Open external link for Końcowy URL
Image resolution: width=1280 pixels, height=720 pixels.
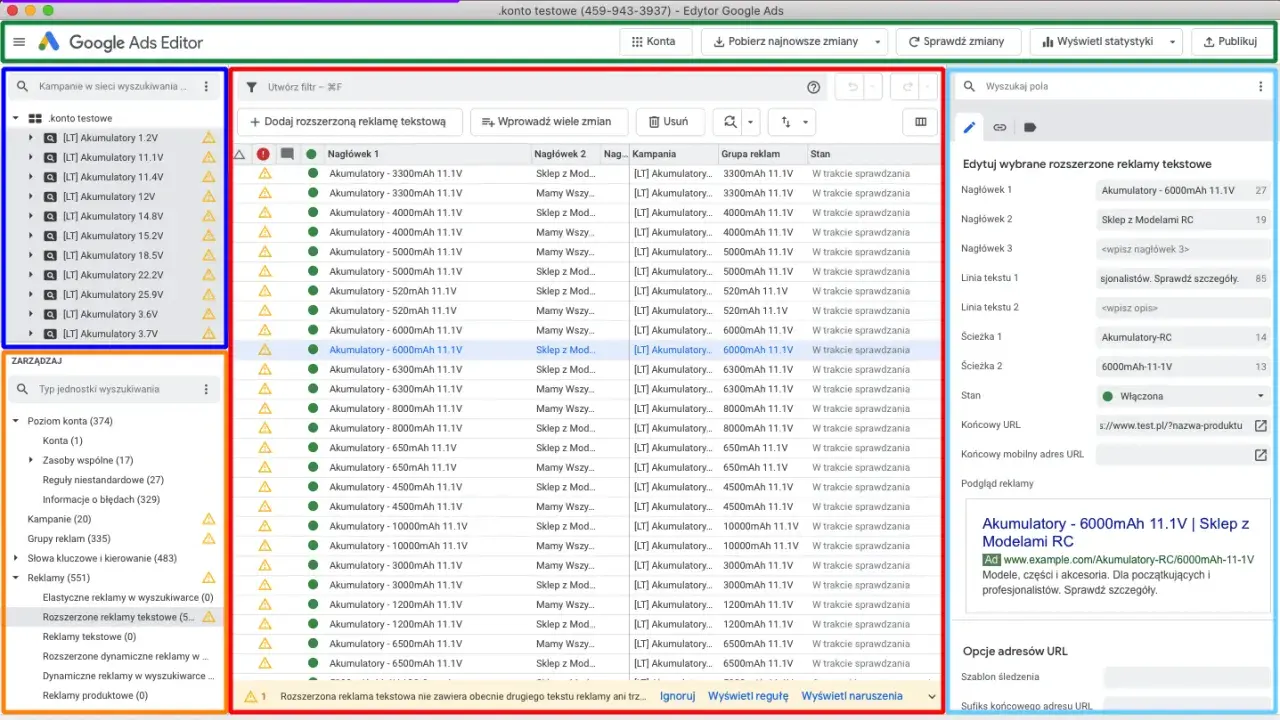(1261, 426)
